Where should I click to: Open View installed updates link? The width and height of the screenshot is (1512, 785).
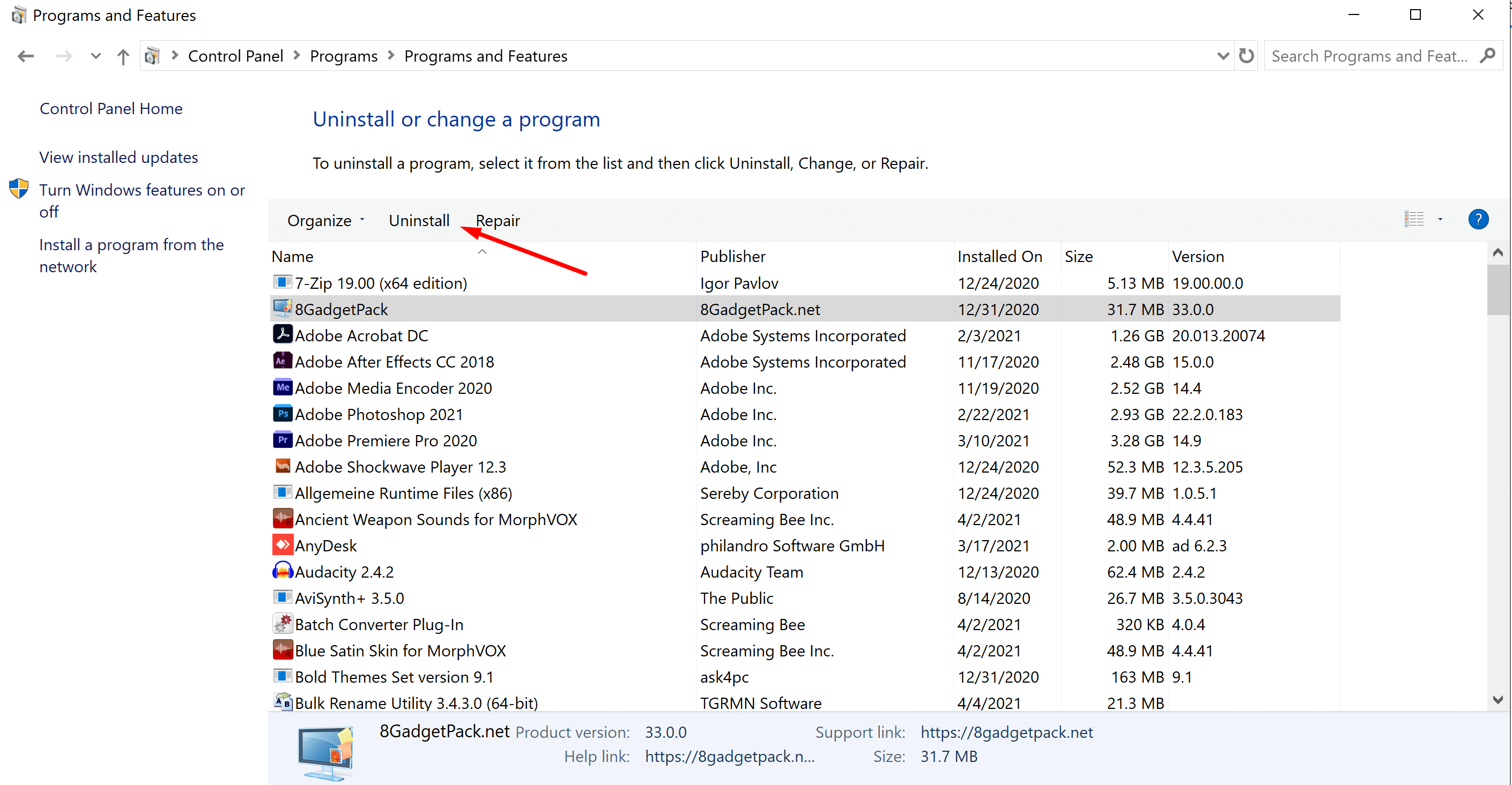[118, 157]
